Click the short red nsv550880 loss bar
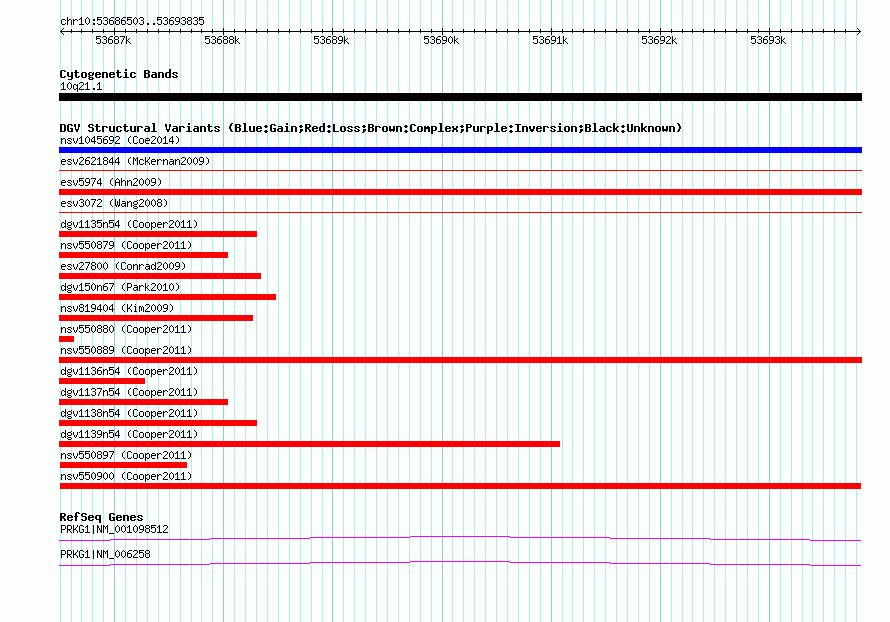The width and height of the screenshot is (890, 622). coord(66,339)
